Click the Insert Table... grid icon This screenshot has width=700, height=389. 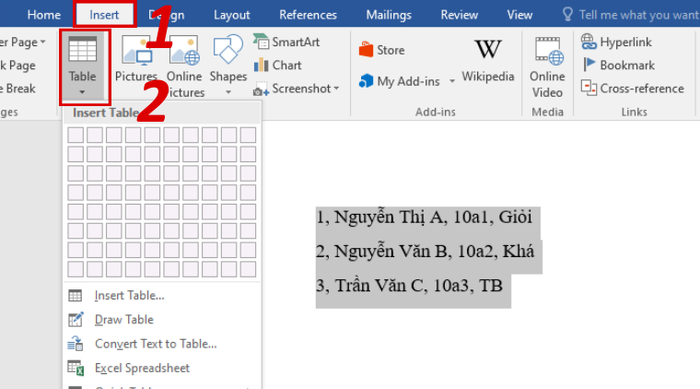(x=75, y=295)
